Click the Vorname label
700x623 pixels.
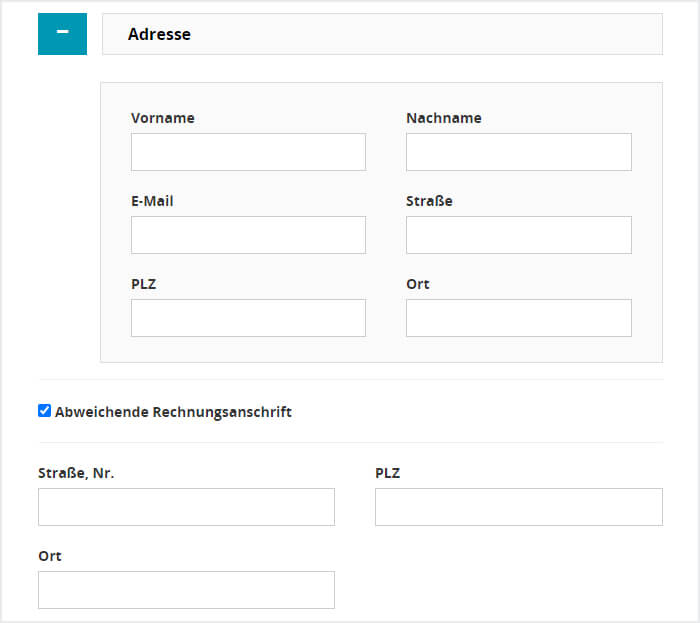pos(163,118)
